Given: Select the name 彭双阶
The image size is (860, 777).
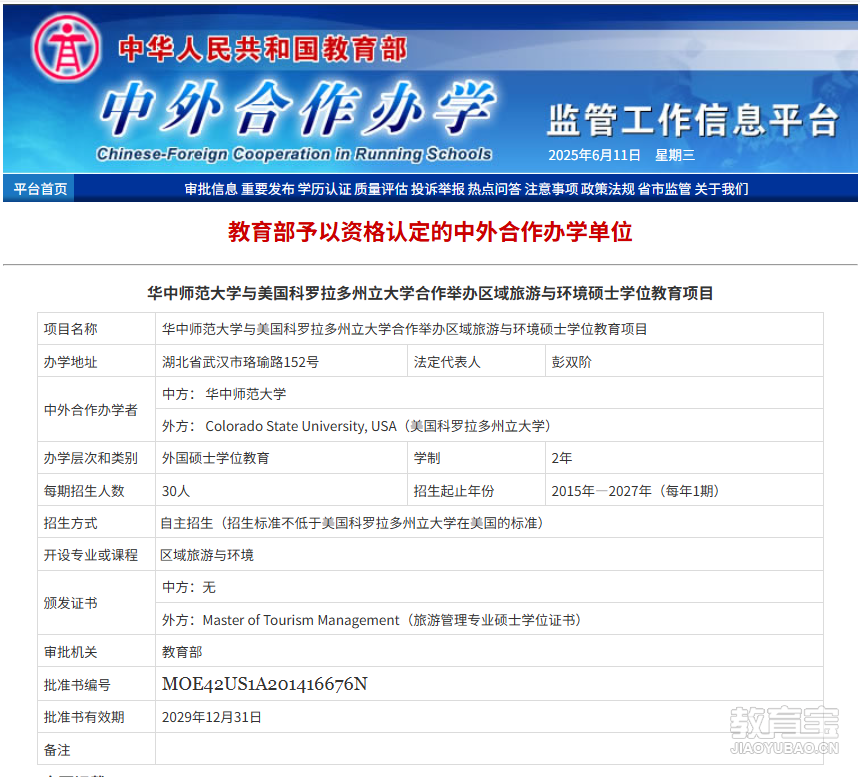Looking at the screenshot, I should 572,362.
